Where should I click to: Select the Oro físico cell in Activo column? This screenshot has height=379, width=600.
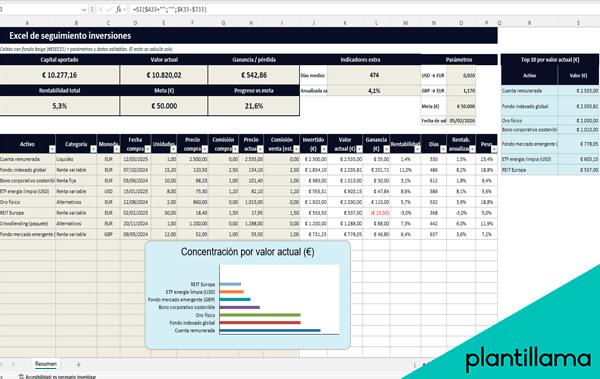point(28,202)
